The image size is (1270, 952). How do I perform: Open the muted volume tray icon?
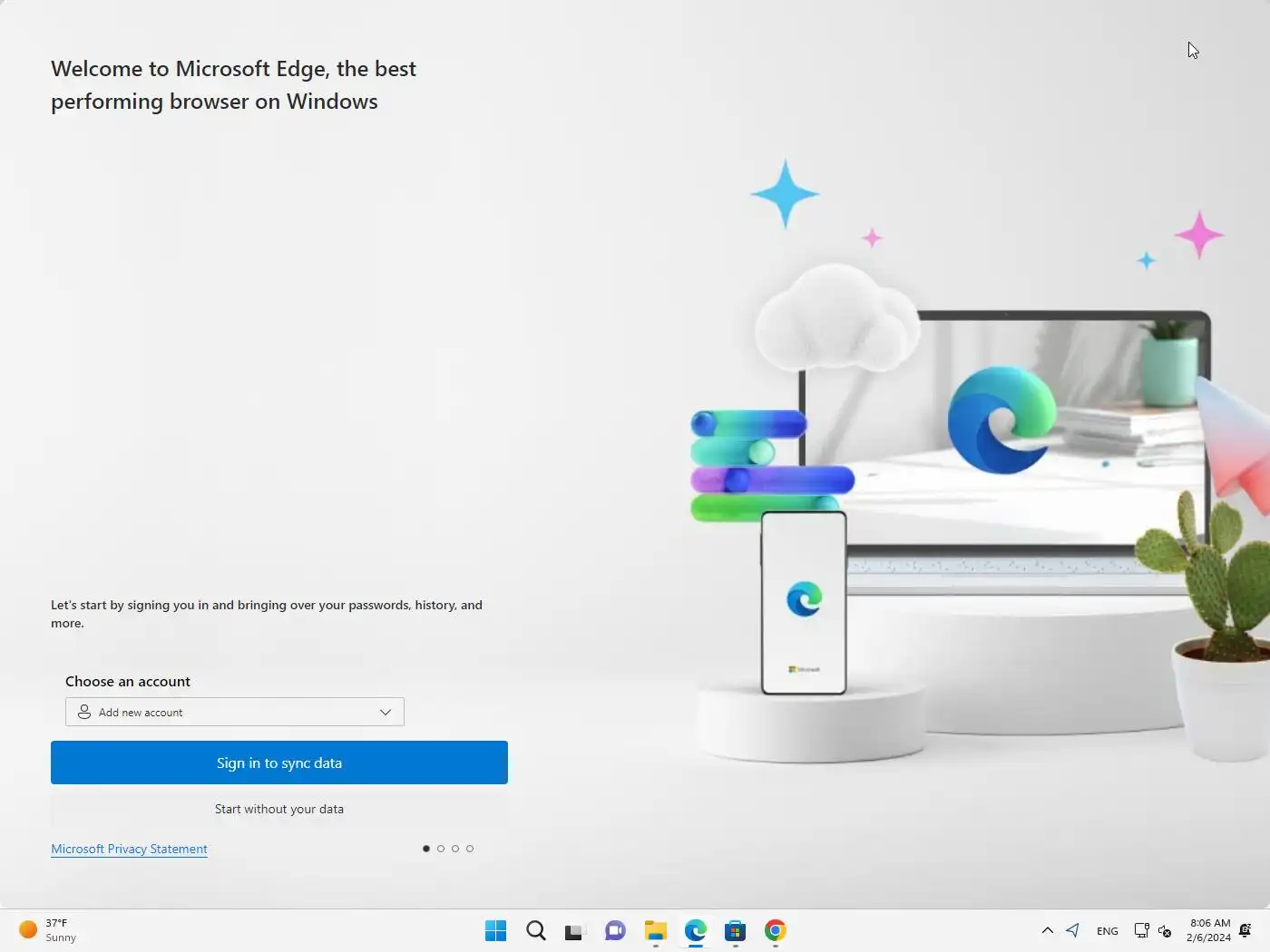point(1165,930)
